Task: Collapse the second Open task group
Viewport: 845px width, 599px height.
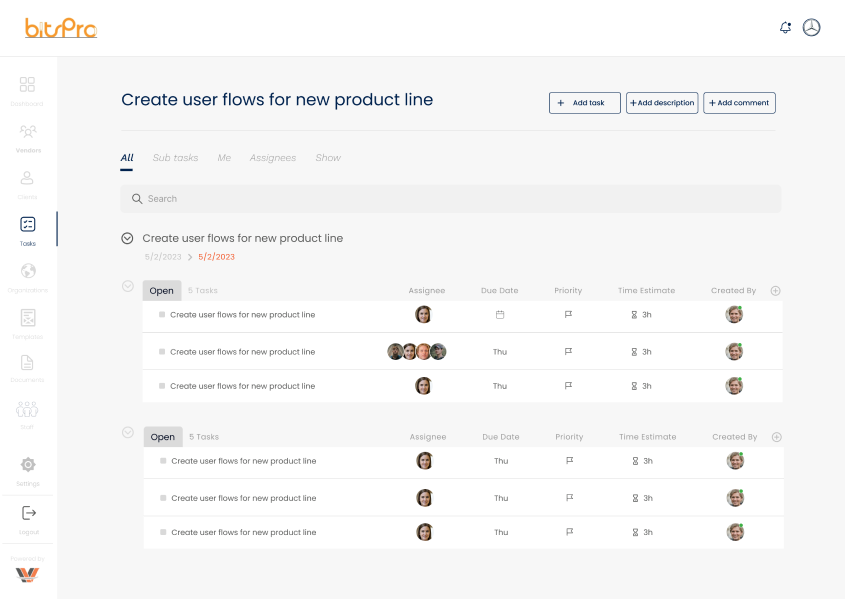Action: (x=128, y=433)
